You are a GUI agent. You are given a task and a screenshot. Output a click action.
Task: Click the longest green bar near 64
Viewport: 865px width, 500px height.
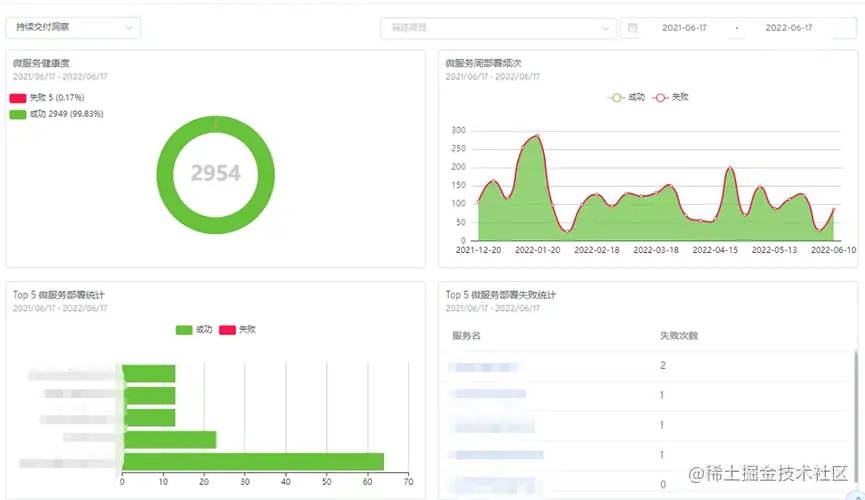[253, 461]
